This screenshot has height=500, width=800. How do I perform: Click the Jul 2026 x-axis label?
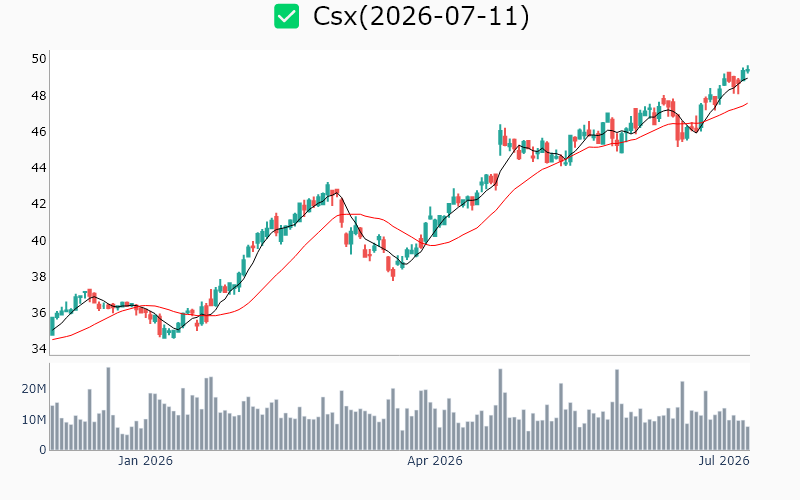[x=724, y=461]
